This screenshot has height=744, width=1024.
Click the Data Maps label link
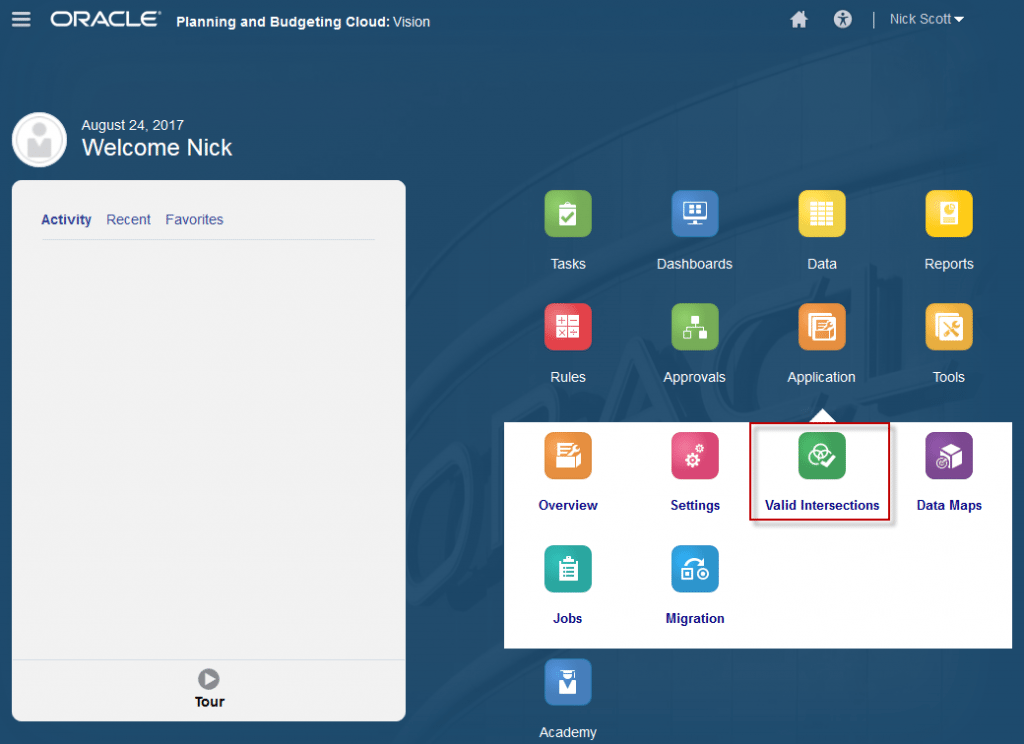(949, 505)
